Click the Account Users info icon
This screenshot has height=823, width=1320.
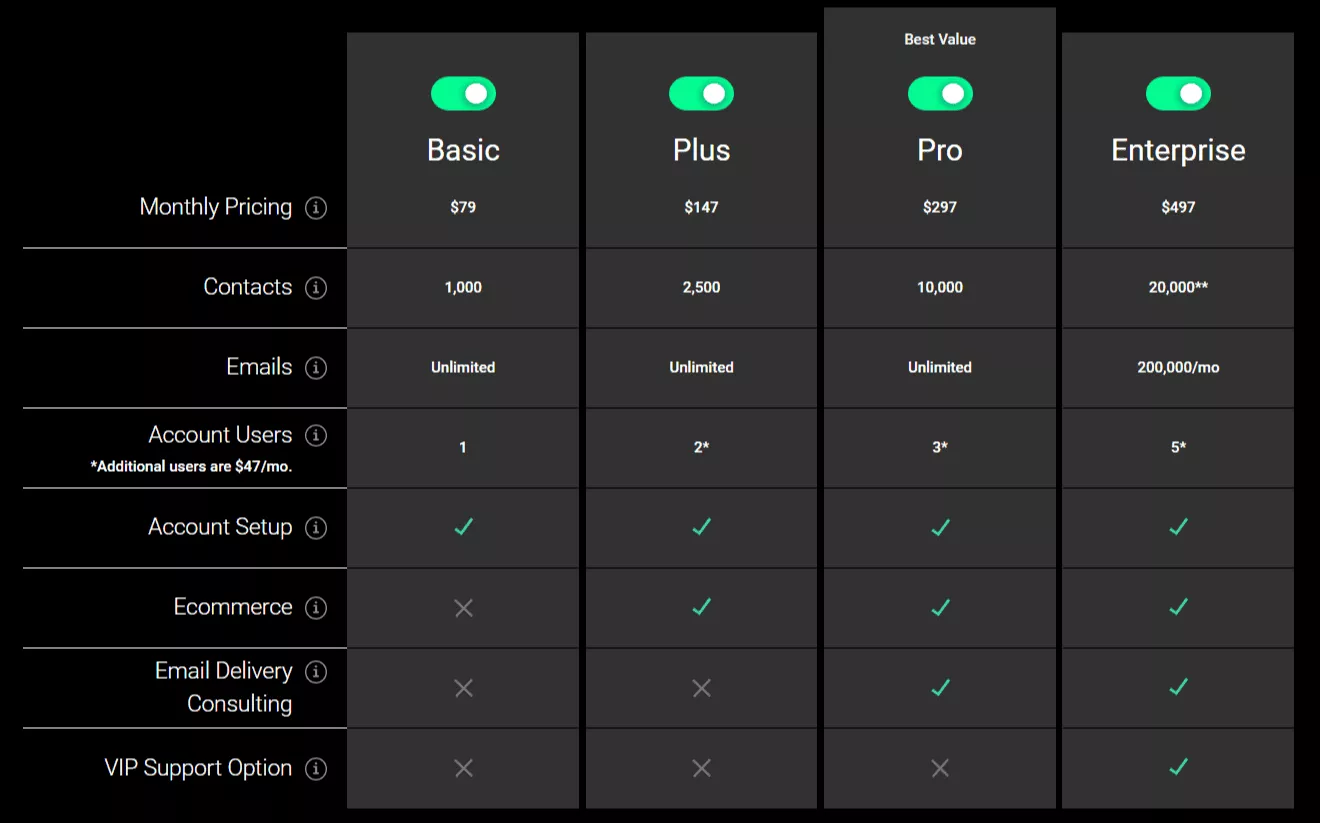click(x=316, y=435)
